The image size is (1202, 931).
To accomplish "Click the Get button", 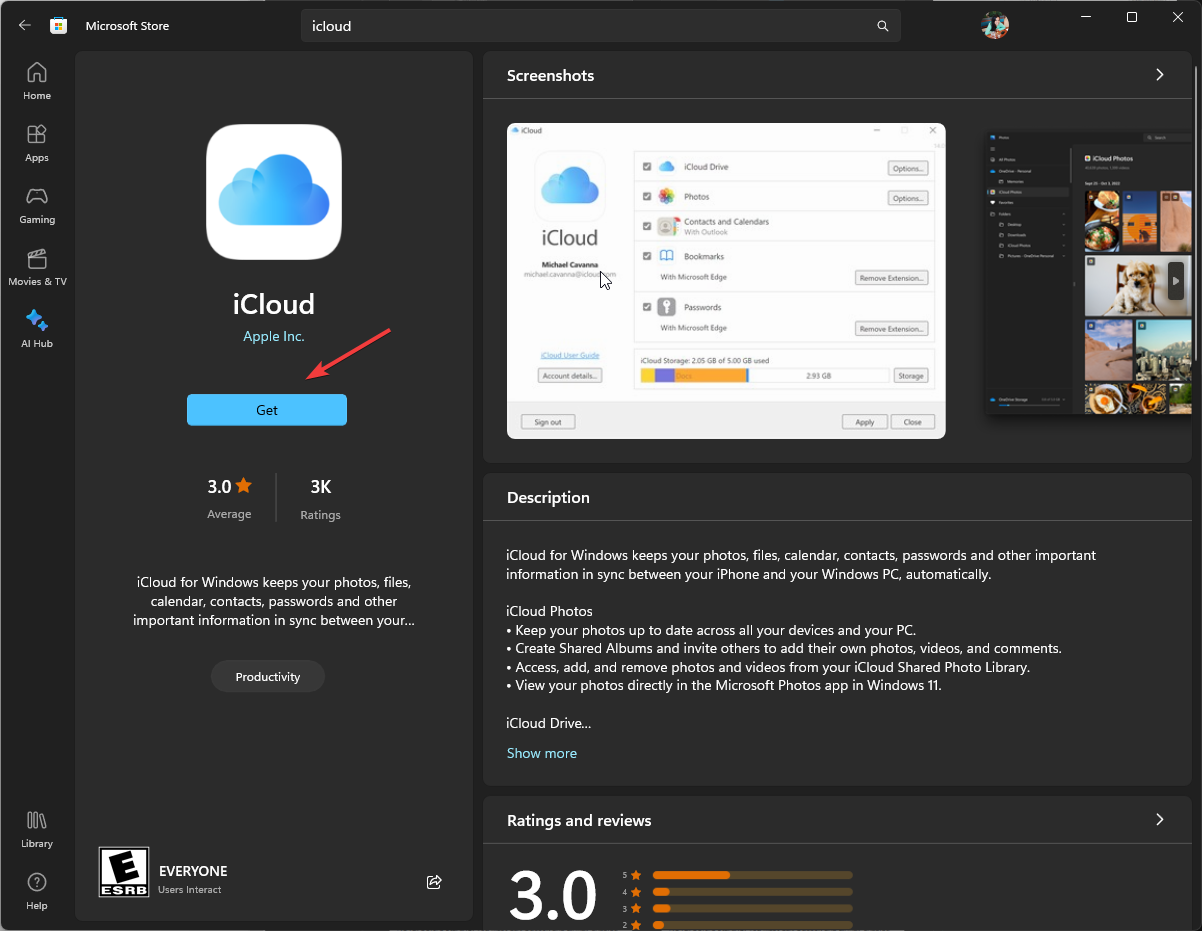I will (267, 410).
